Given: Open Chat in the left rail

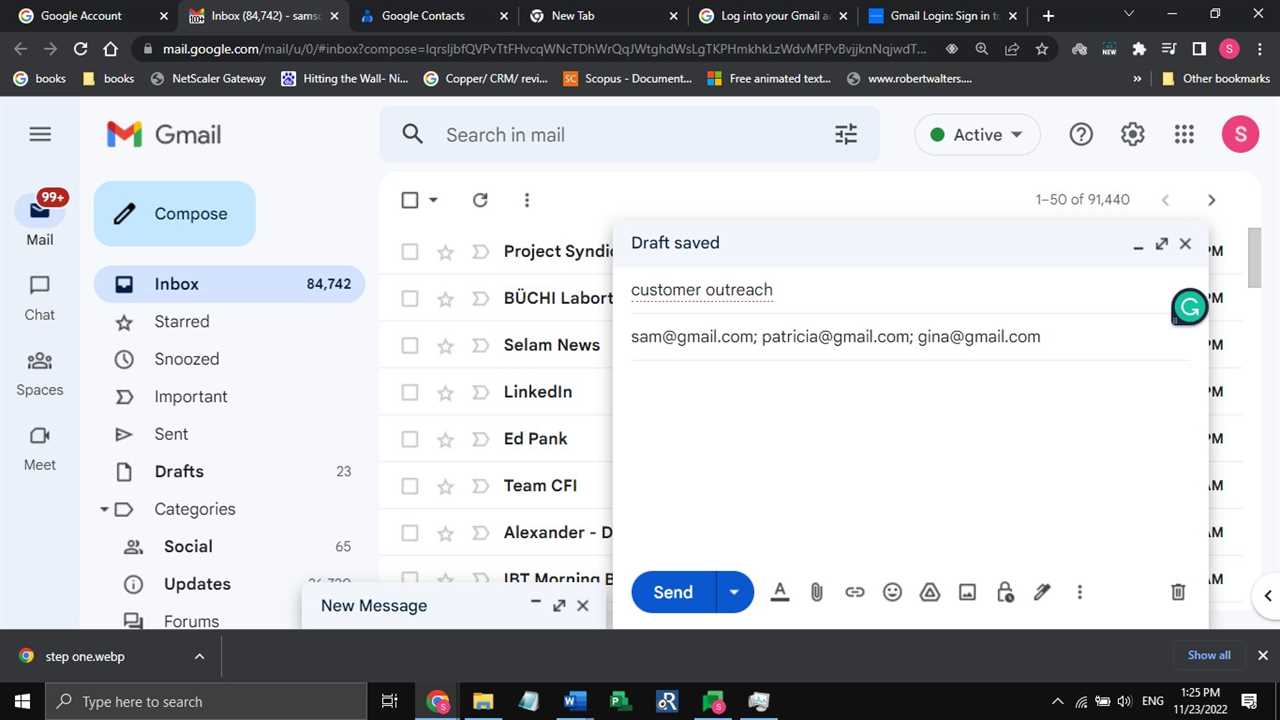Looking at the screenshot, I should pos(40,298).
